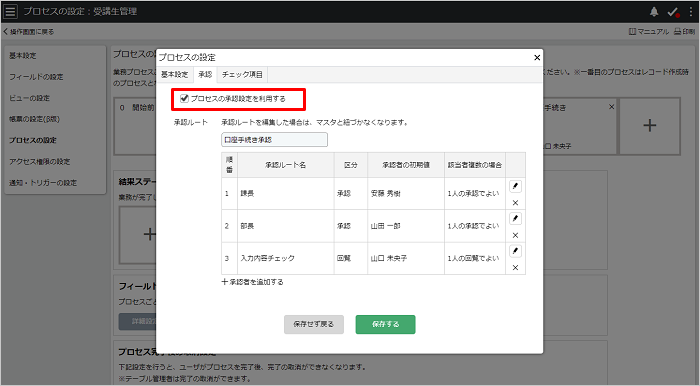The width and height of the screenshot is (700, 386).
Task: Remove the 入力内容チェック row with X icon
Action: pos(515,267)
